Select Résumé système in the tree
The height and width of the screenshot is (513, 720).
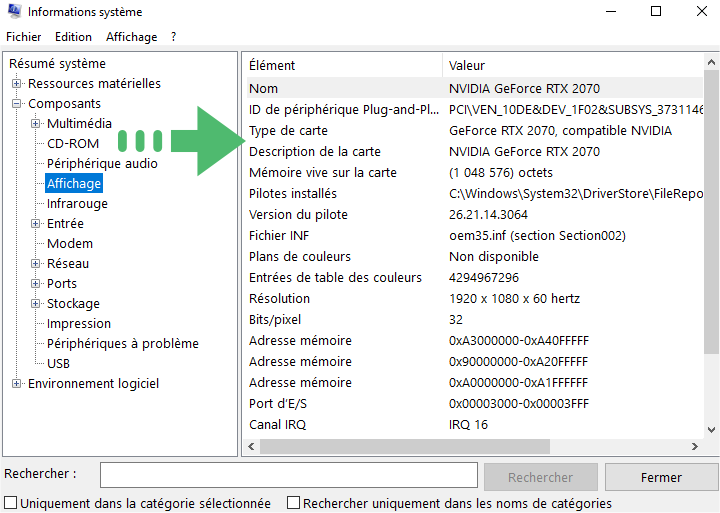[57, 63]
